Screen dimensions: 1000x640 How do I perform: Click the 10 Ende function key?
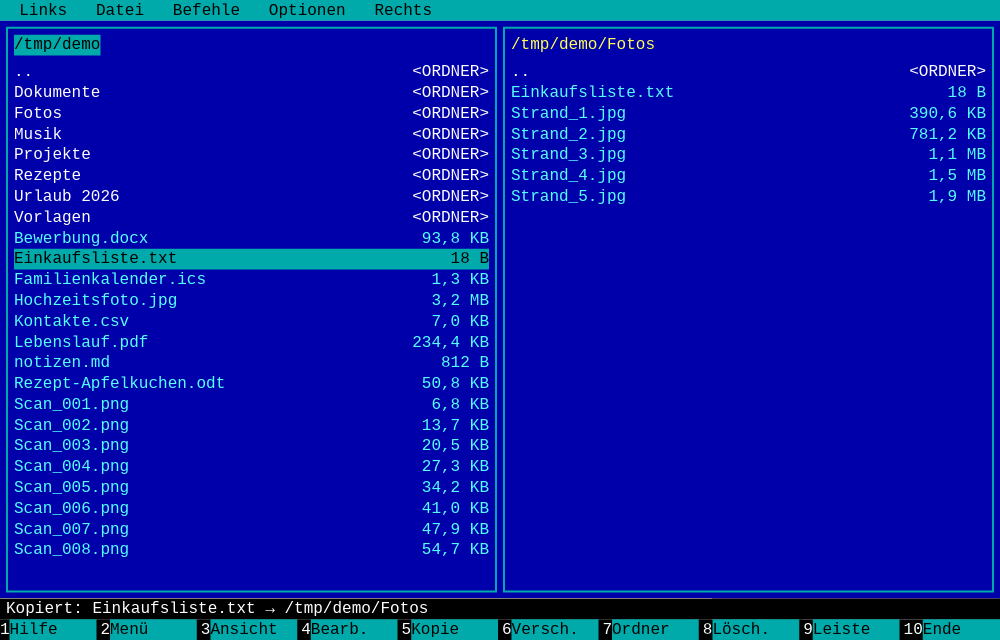(950, 629)
